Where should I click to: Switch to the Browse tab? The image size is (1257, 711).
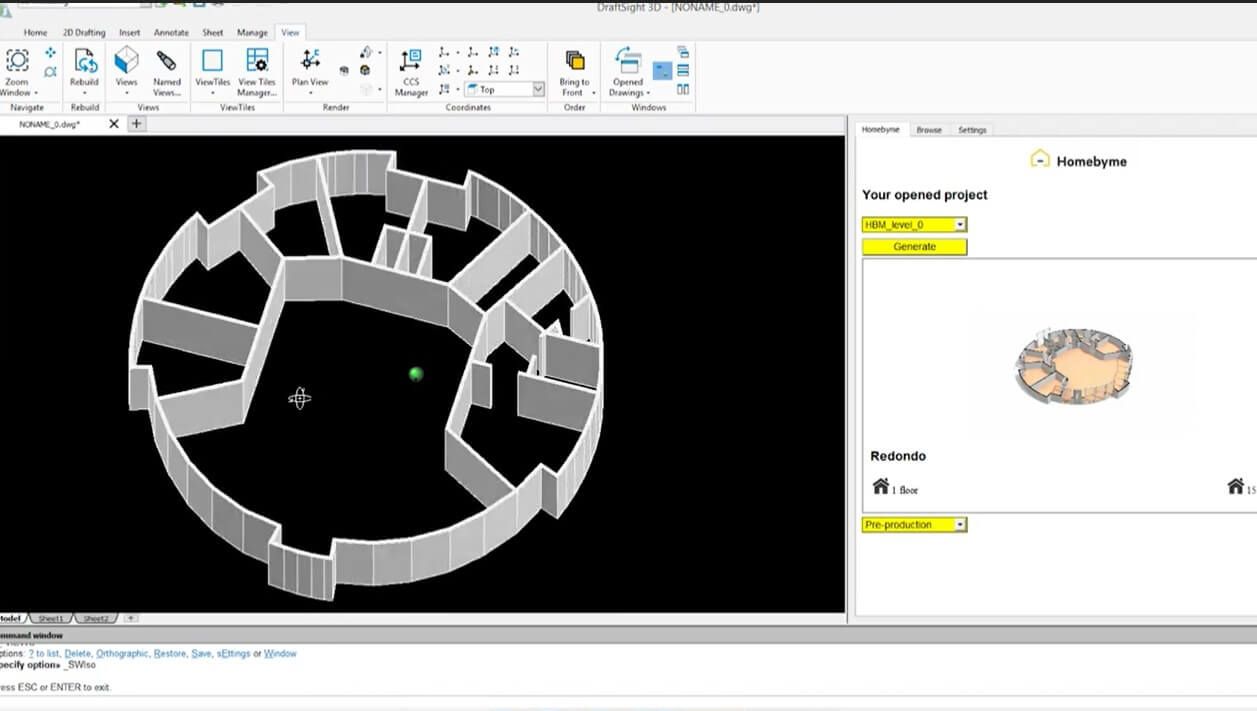[931, 130]
